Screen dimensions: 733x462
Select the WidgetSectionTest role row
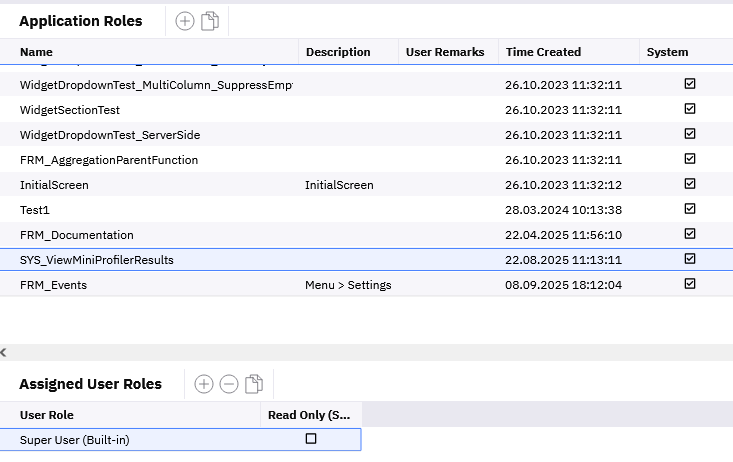click(x=70, y=110)
